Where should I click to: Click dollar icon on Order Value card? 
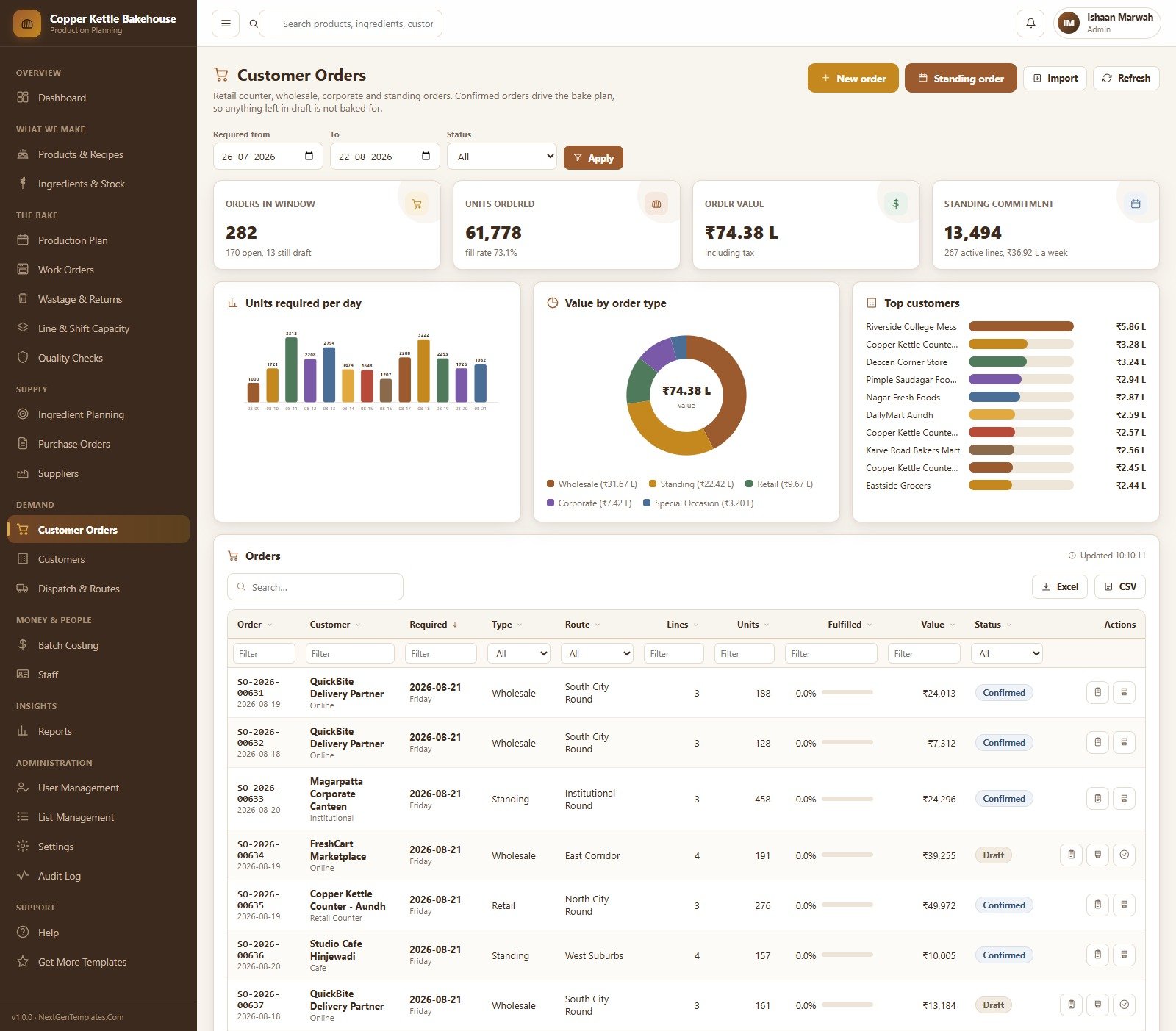896,204
